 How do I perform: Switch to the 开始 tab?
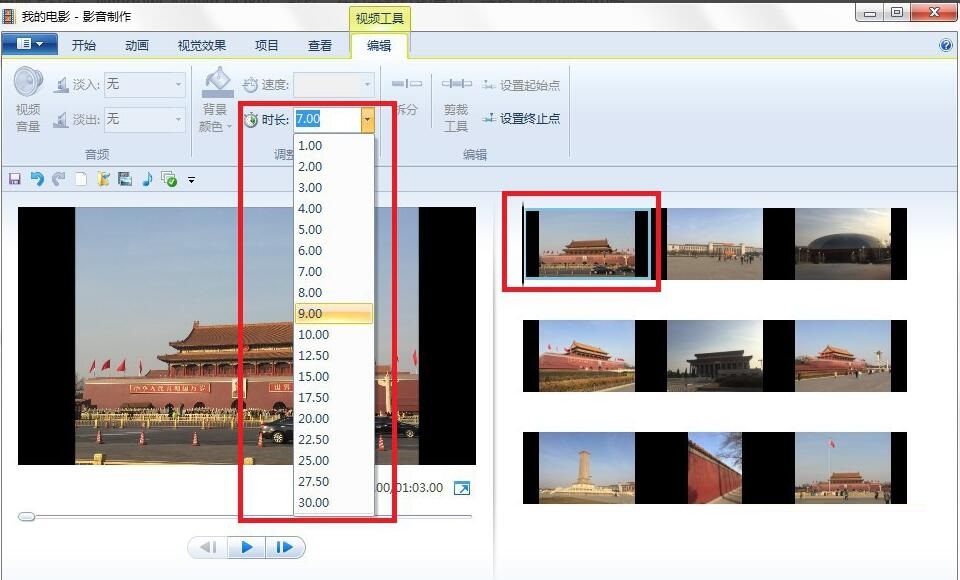[83, 45]
